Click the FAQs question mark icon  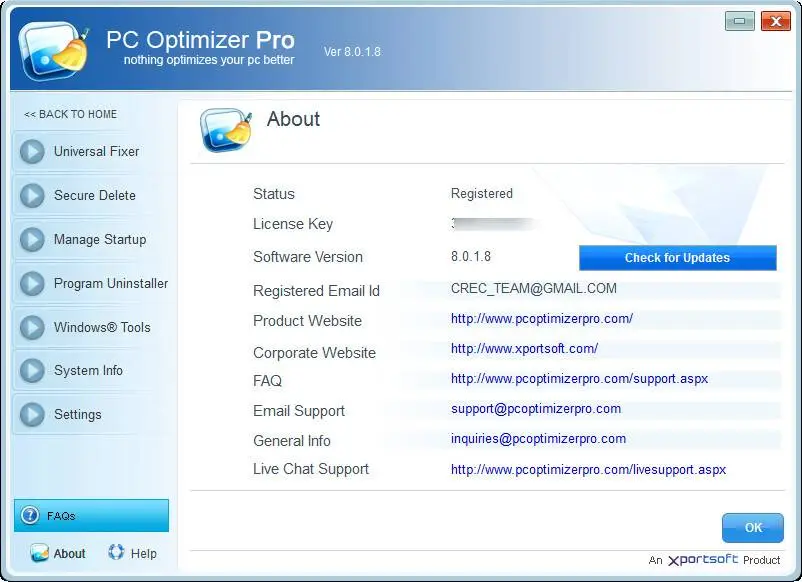tap(30, 515)
